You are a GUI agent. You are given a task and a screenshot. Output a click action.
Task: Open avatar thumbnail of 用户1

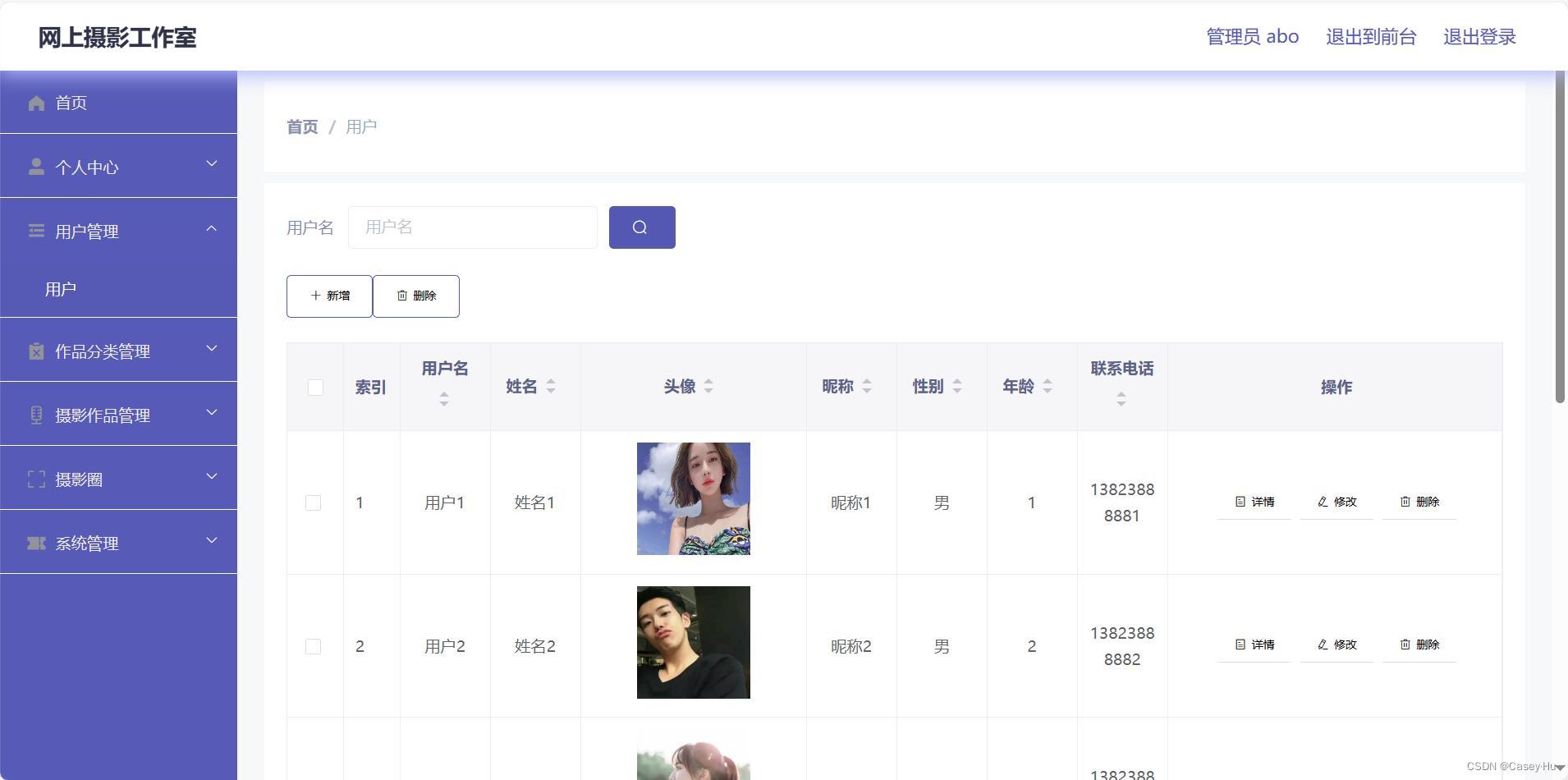point(694,498)
